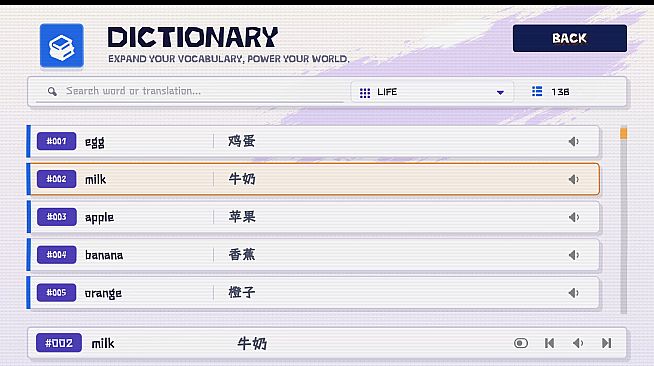Play pronunciation audio for milk row

pyautogui.click(x=574, y=179)
